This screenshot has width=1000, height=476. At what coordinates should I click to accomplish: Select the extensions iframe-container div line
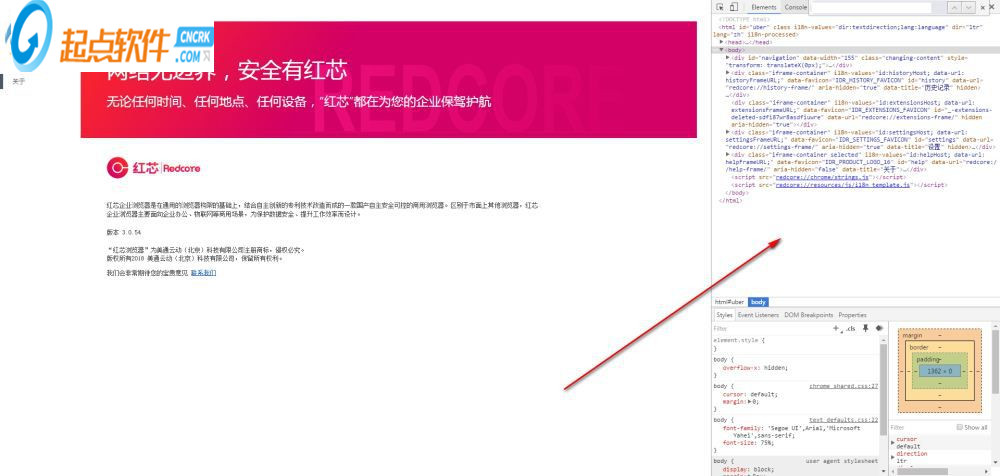click(x=861, y=114)
